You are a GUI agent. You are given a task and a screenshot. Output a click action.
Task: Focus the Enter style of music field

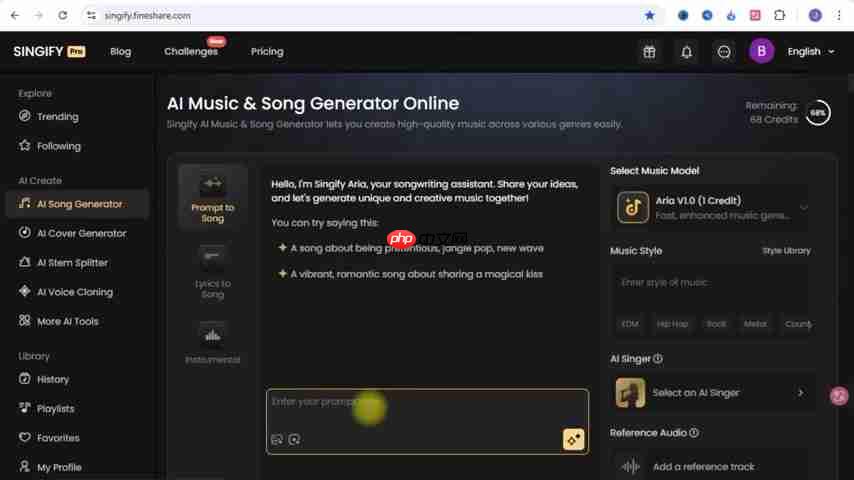(x=713, y=283)
